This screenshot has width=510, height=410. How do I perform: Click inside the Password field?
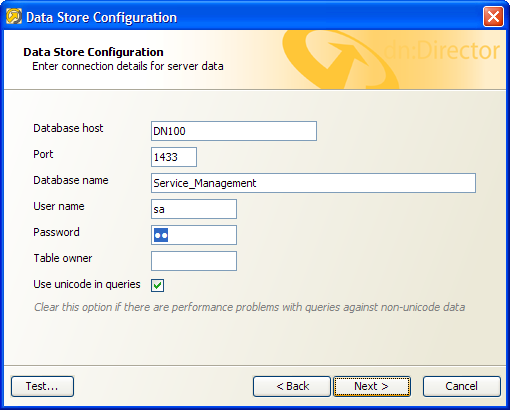coord(194,235)
